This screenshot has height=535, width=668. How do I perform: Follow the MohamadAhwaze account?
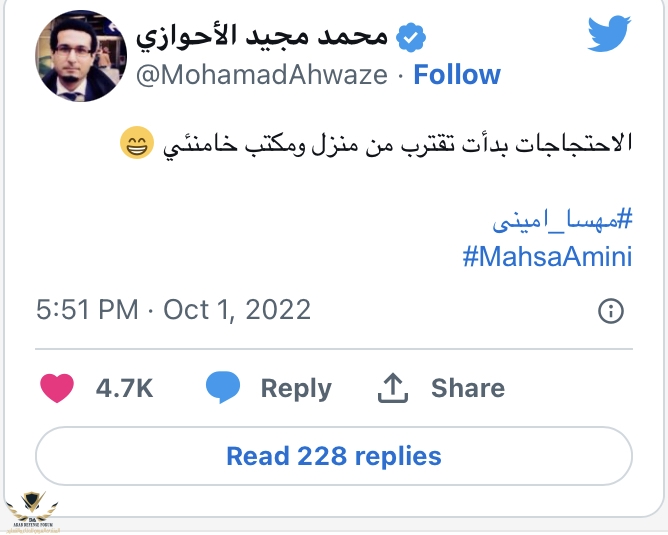click(x=457, y=75)
